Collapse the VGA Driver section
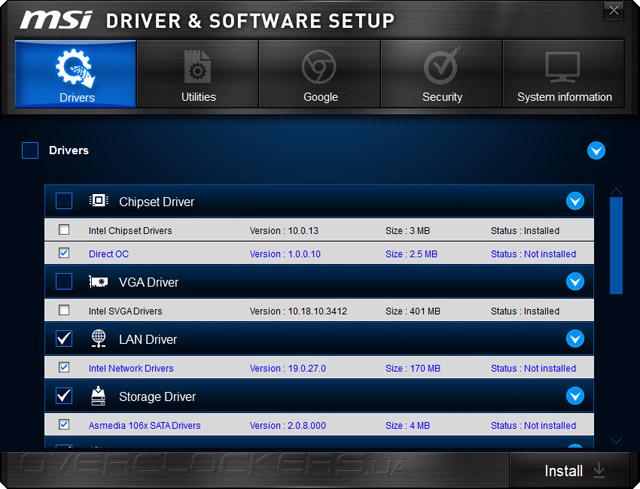 click(575, 281)
